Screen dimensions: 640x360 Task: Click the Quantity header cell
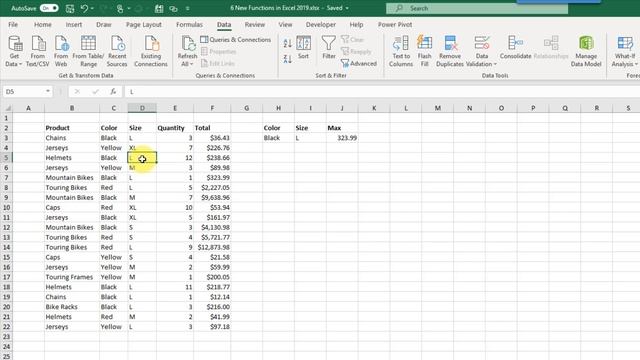175,128
